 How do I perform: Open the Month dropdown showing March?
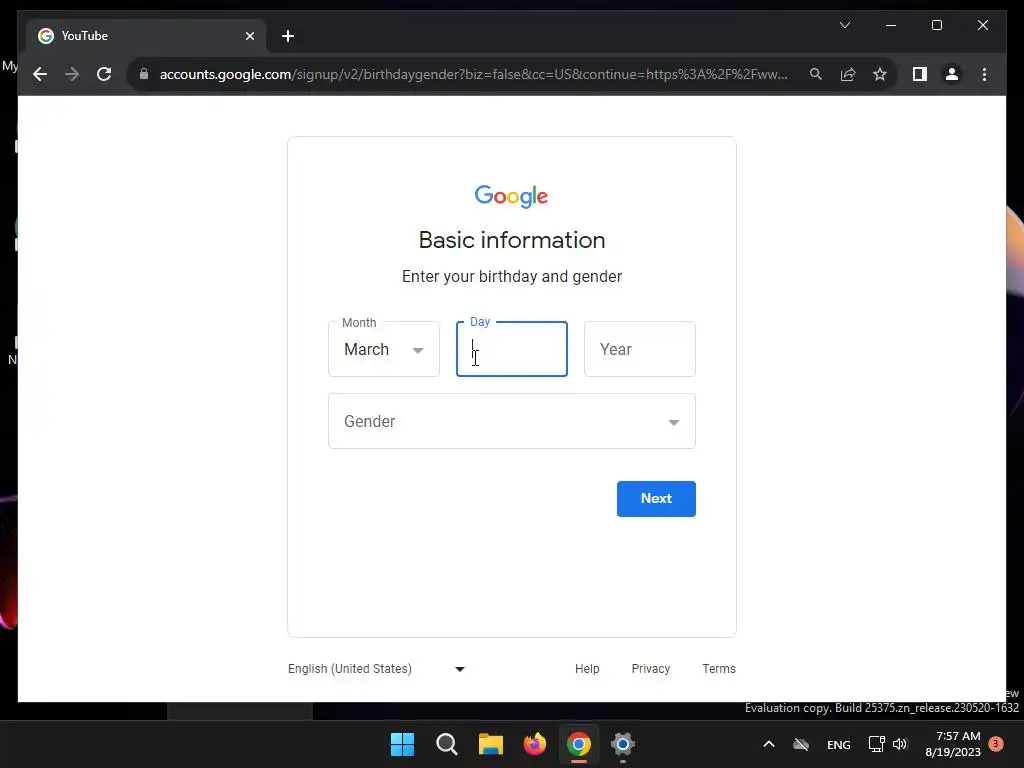coord(384,349)
